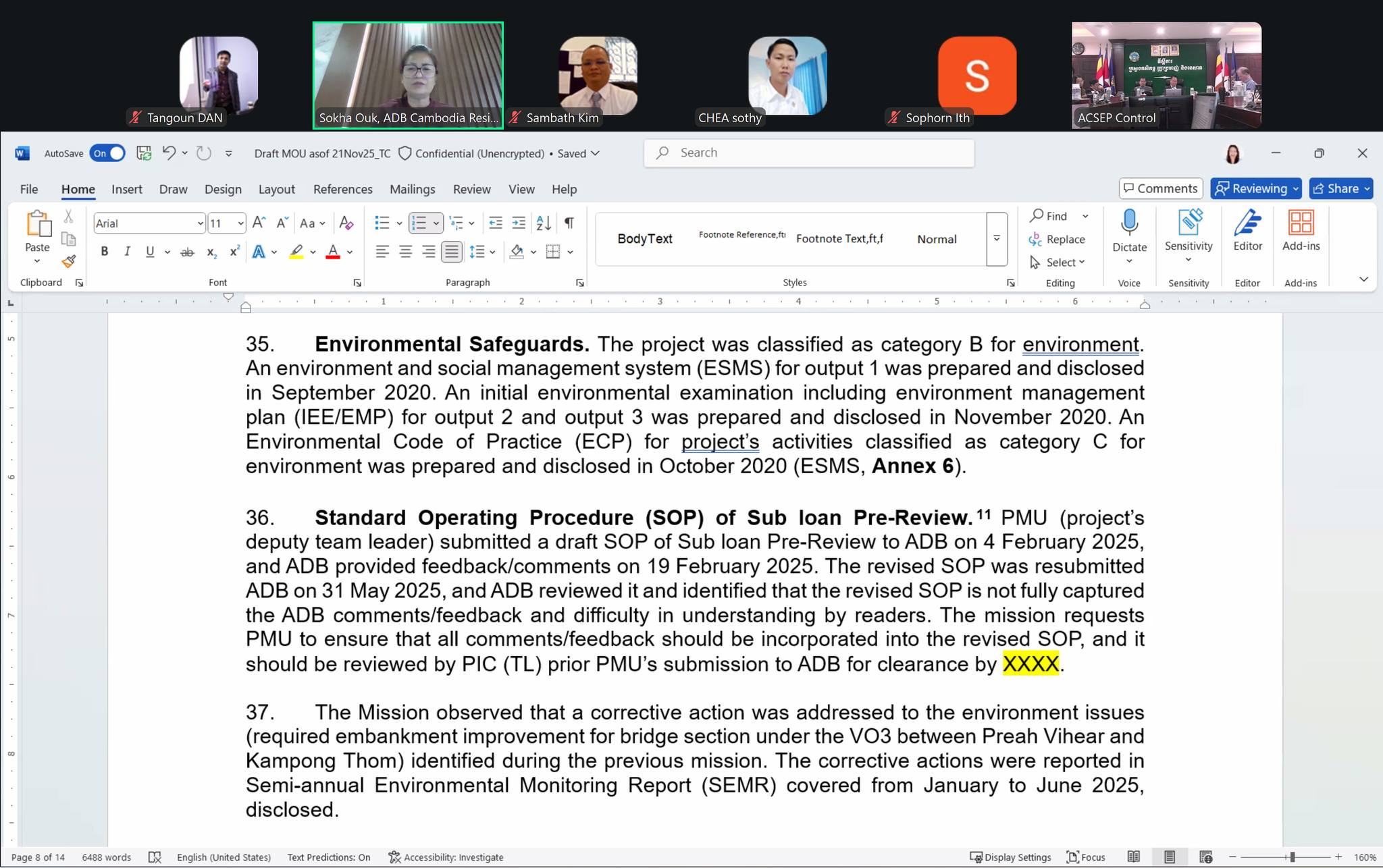This screenshot has width=1383, height=868.
Task: Toggle Justify paragraph alignment
Action: [451, 252]
